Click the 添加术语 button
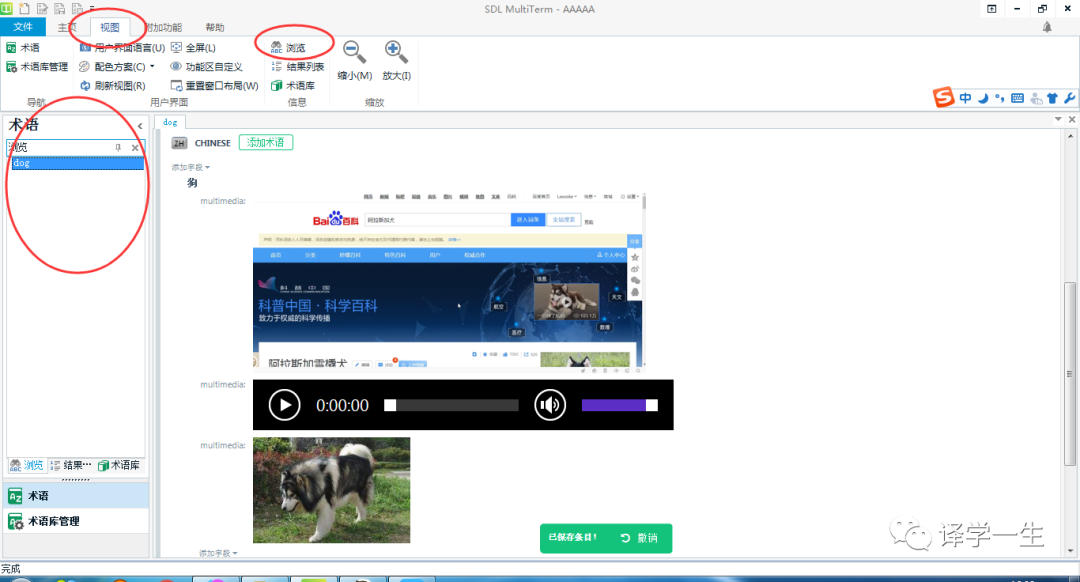Image resolution: width=1080 pixels, height=582 pixels. (x=266, y=143)
